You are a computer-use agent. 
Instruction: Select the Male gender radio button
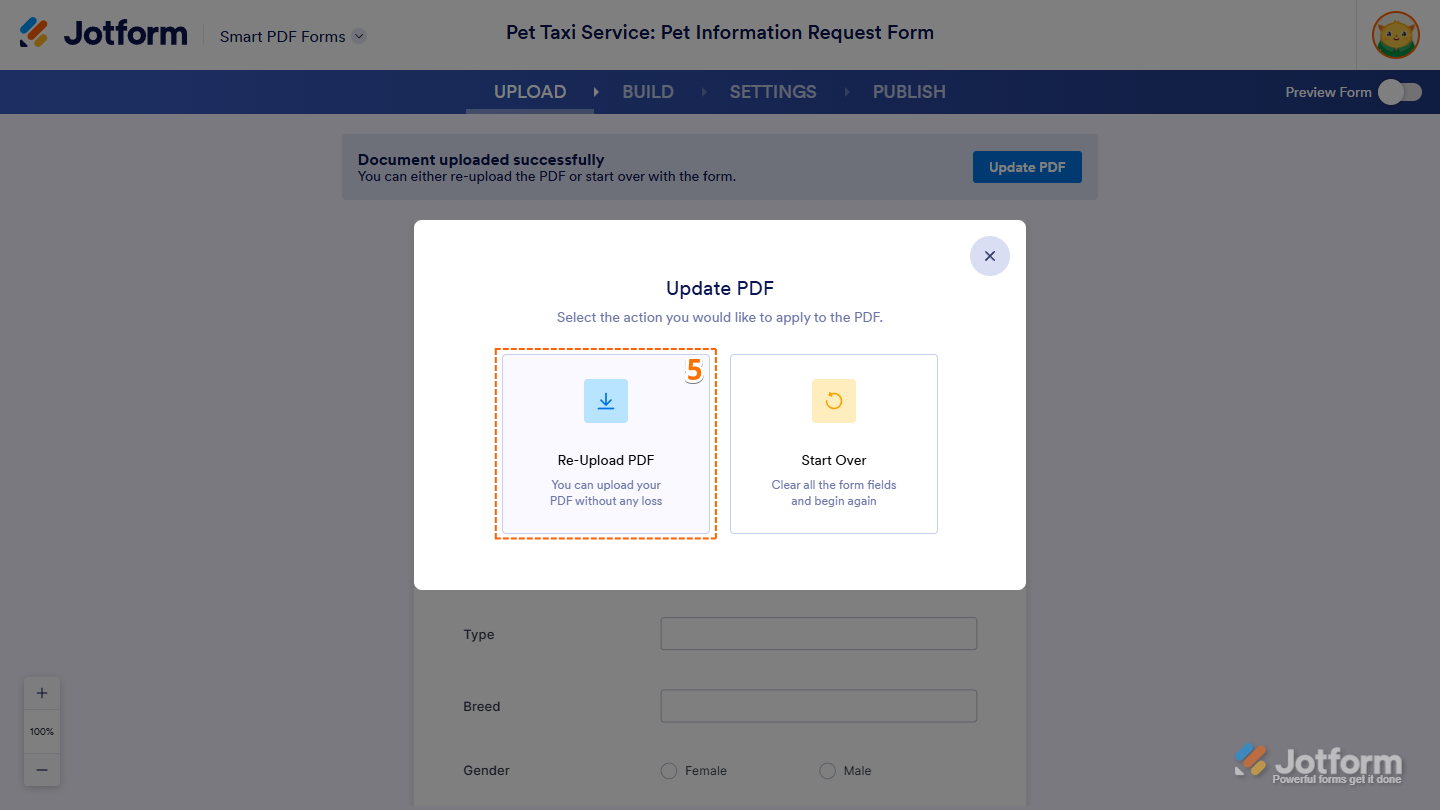pos(827,771)
